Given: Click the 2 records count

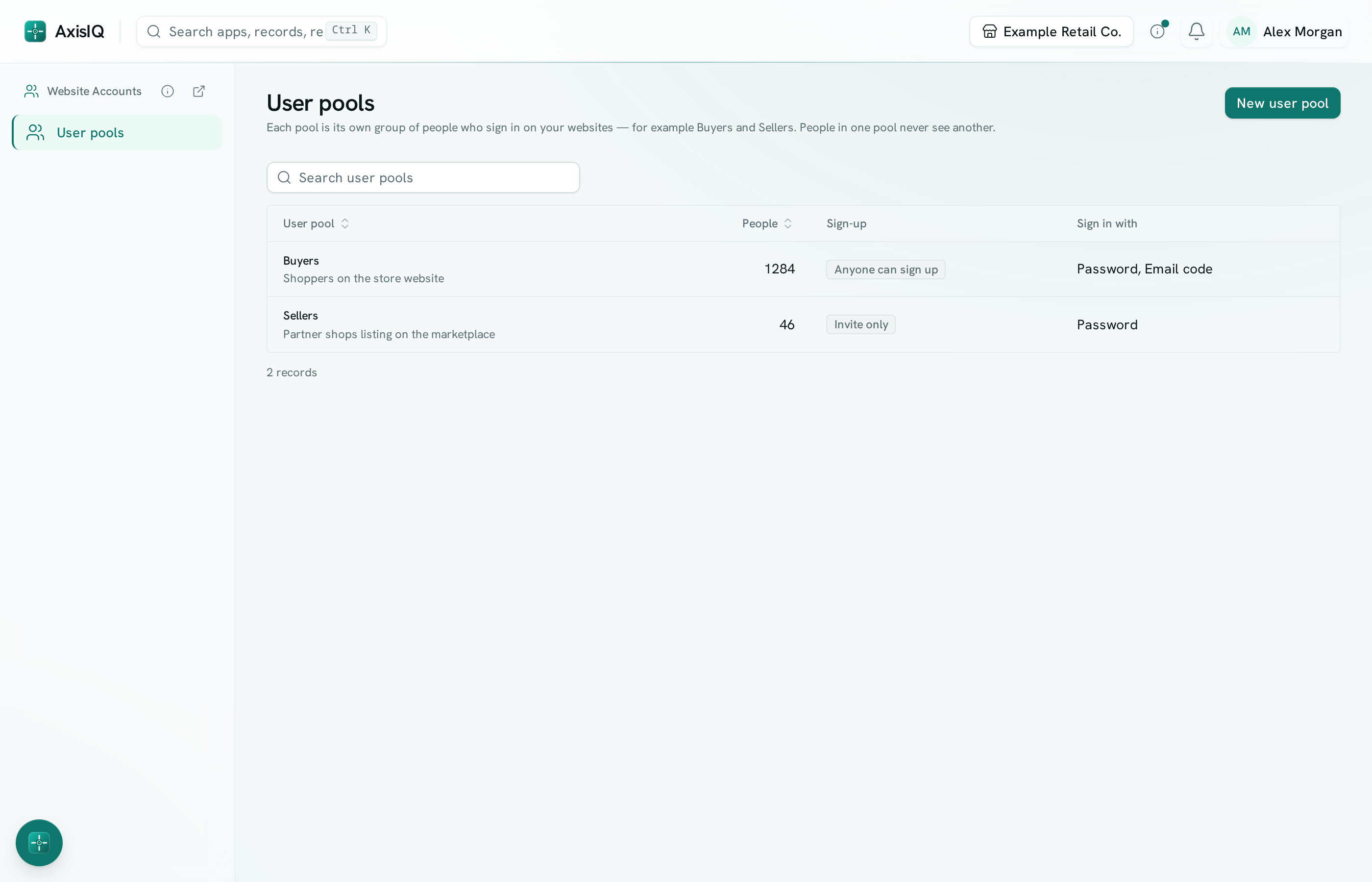Looking at the screenshot, I should 292,372.
